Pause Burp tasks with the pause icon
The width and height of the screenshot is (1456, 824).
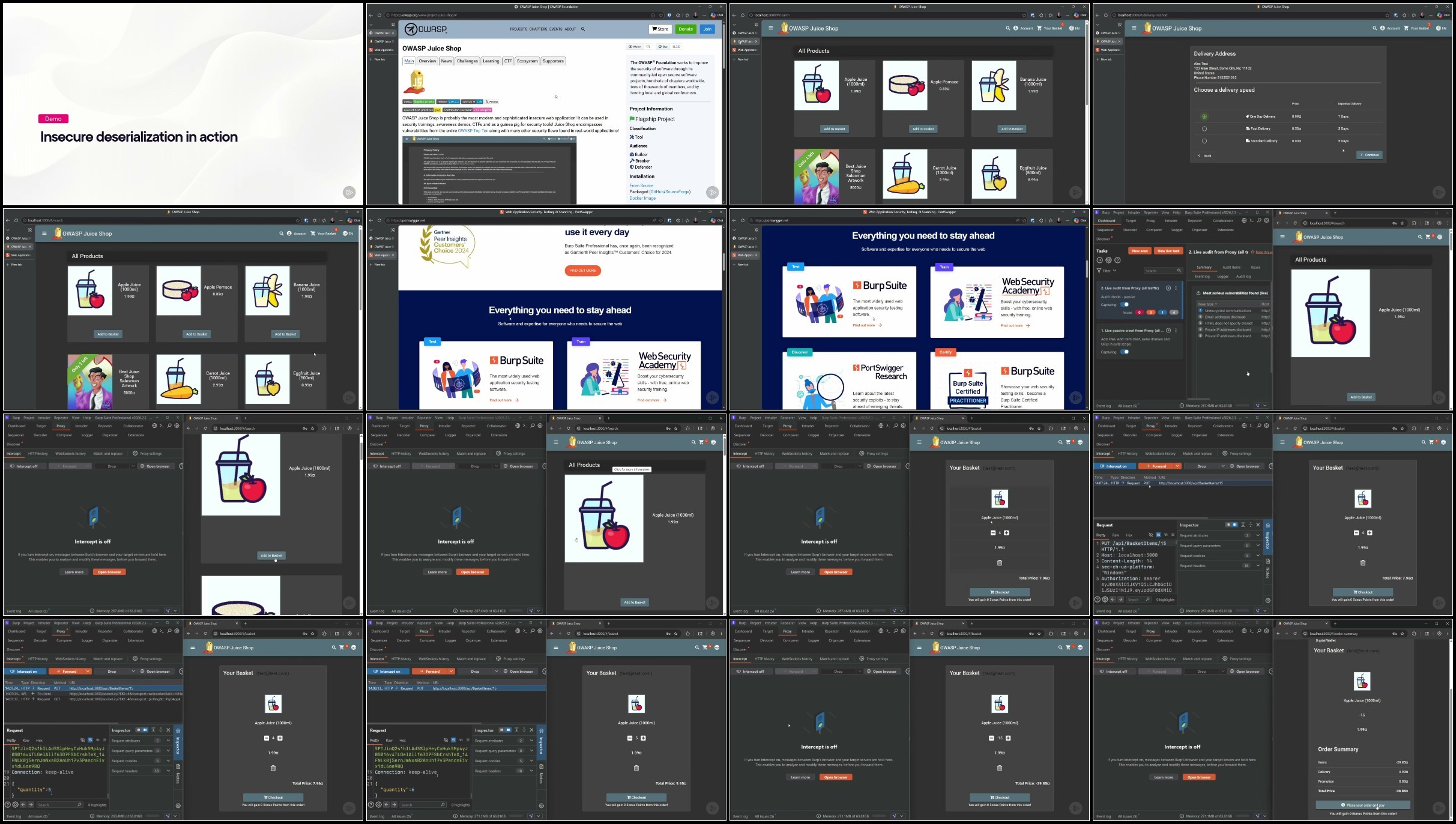1100,260
